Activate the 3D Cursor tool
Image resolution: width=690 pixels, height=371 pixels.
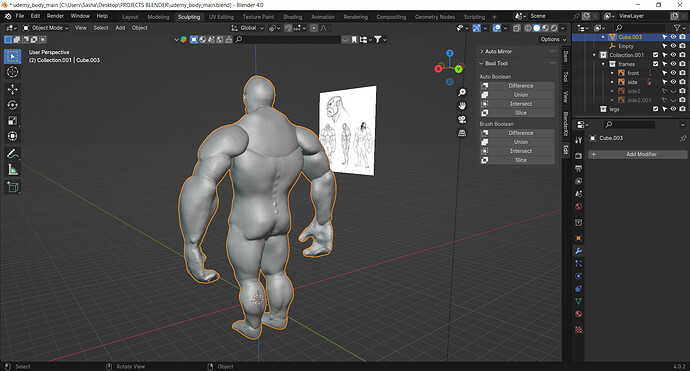pyautogui.click(x=12, y=72)
